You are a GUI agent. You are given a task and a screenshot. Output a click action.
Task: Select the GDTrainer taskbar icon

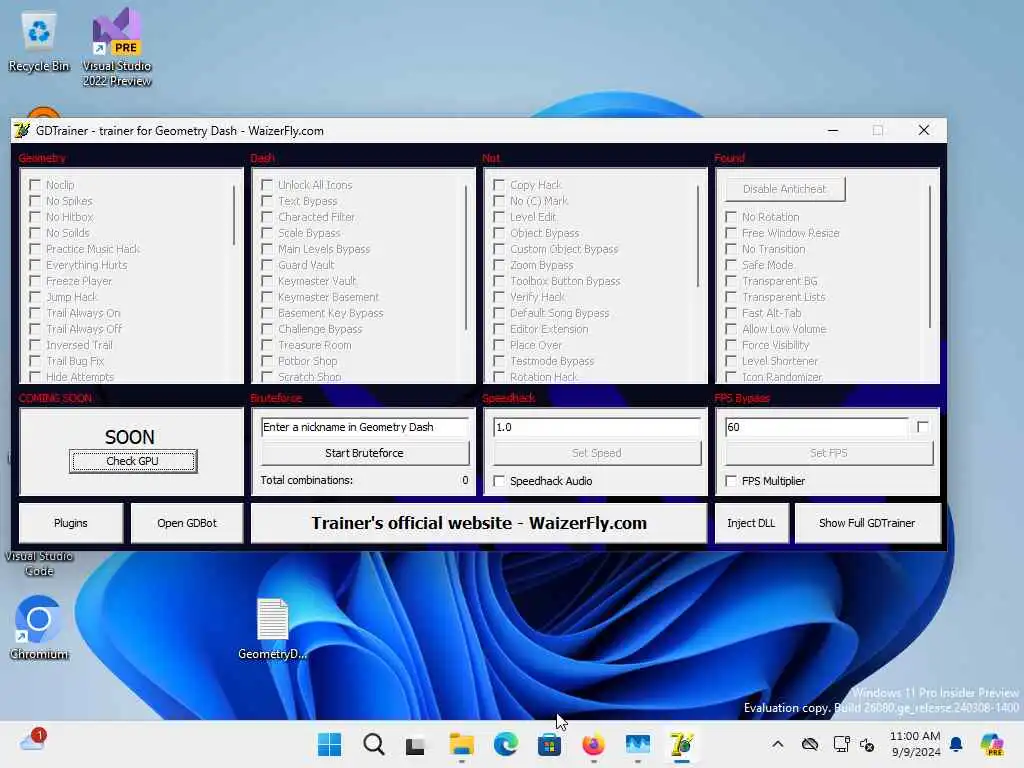tap(681, 744)
